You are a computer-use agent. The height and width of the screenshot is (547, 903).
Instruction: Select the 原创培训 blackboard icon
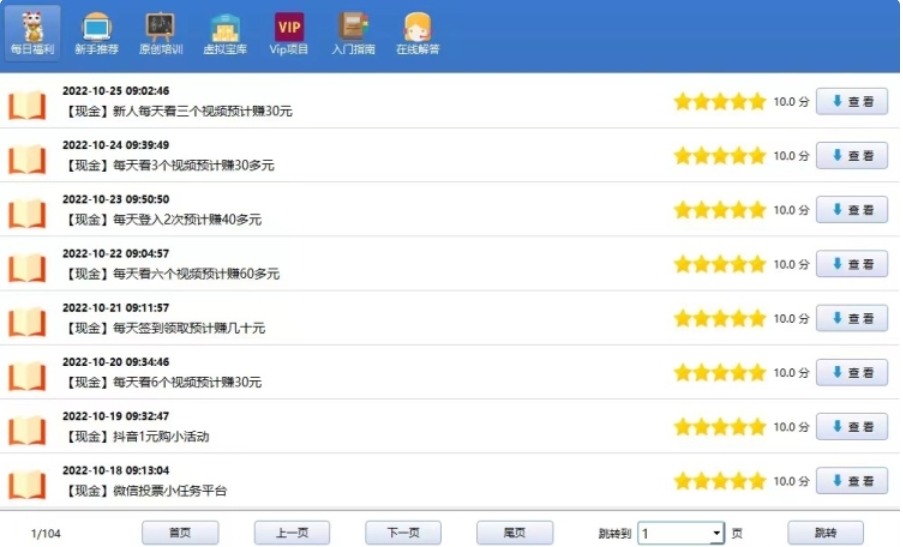(160, 32)
